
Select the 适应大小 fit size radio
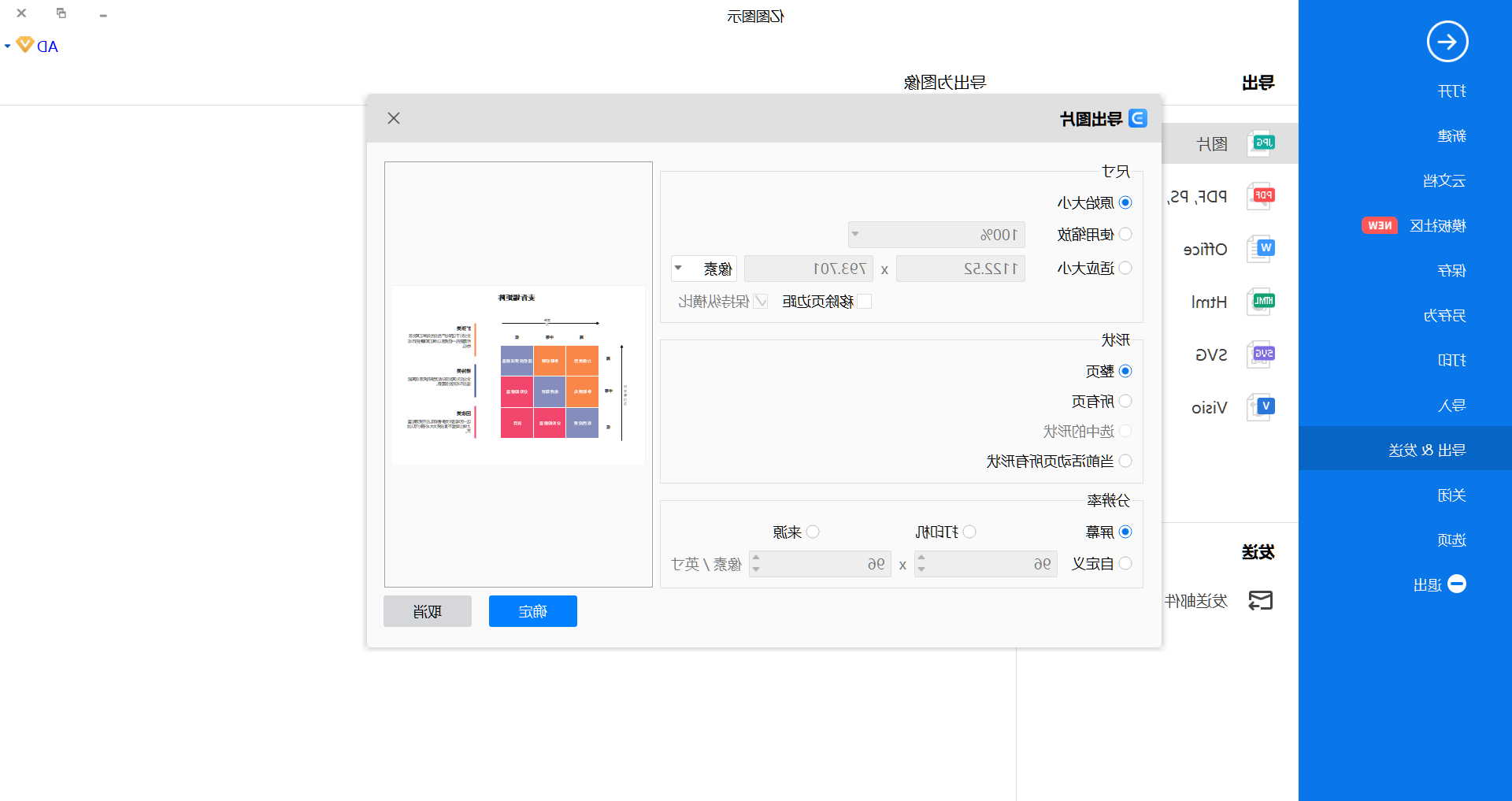(x=1125, y=268)
